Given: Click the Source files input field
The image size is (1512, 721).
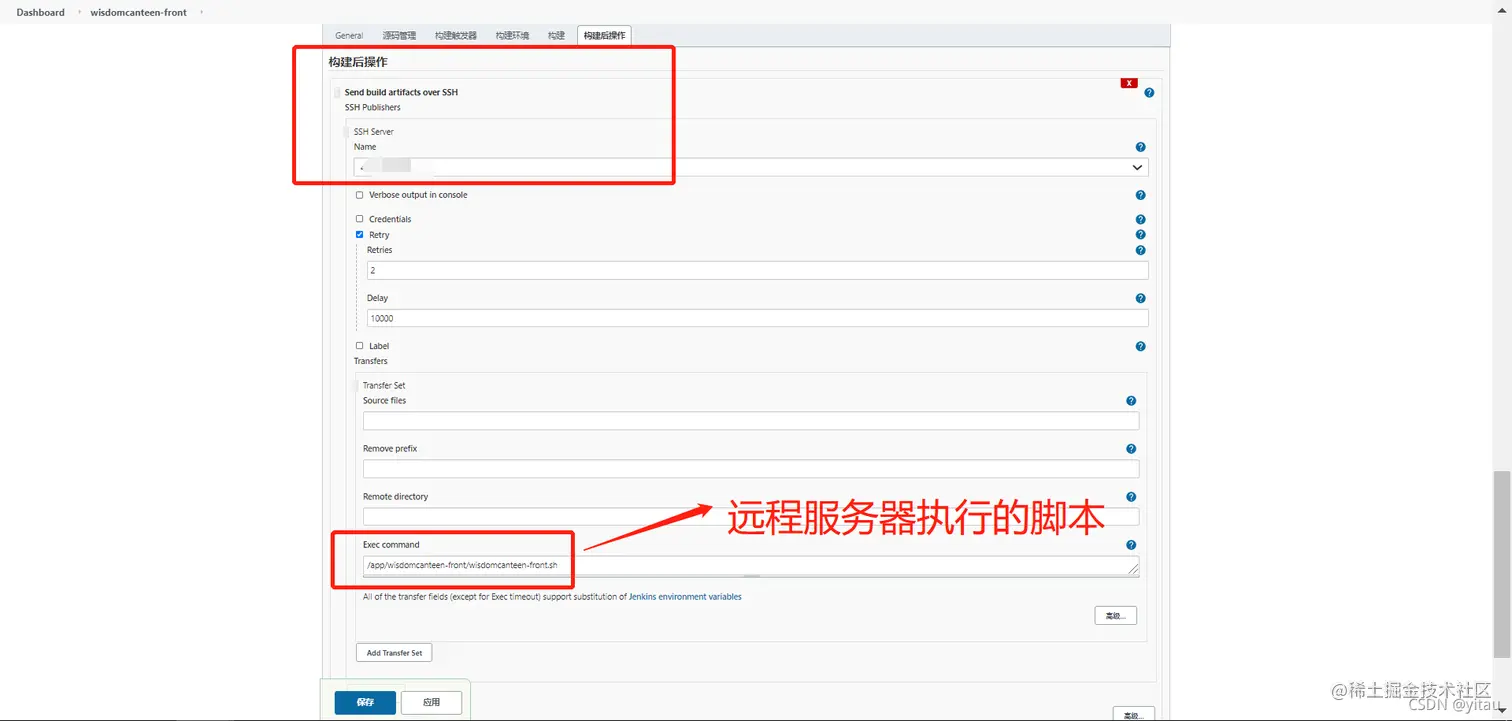Looking at the screenshot, I should pos(751,421).
